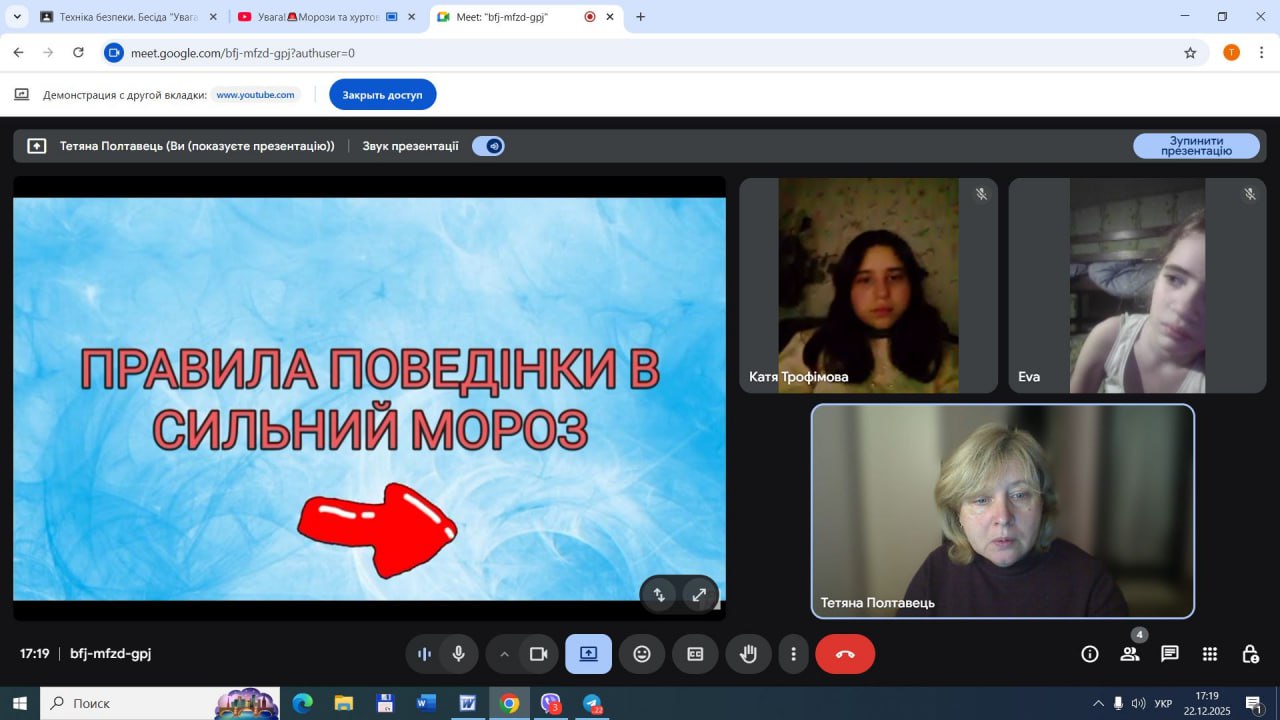The image size is (1280, 720).
Task: Show the participants list
Action: (1130, 654)
